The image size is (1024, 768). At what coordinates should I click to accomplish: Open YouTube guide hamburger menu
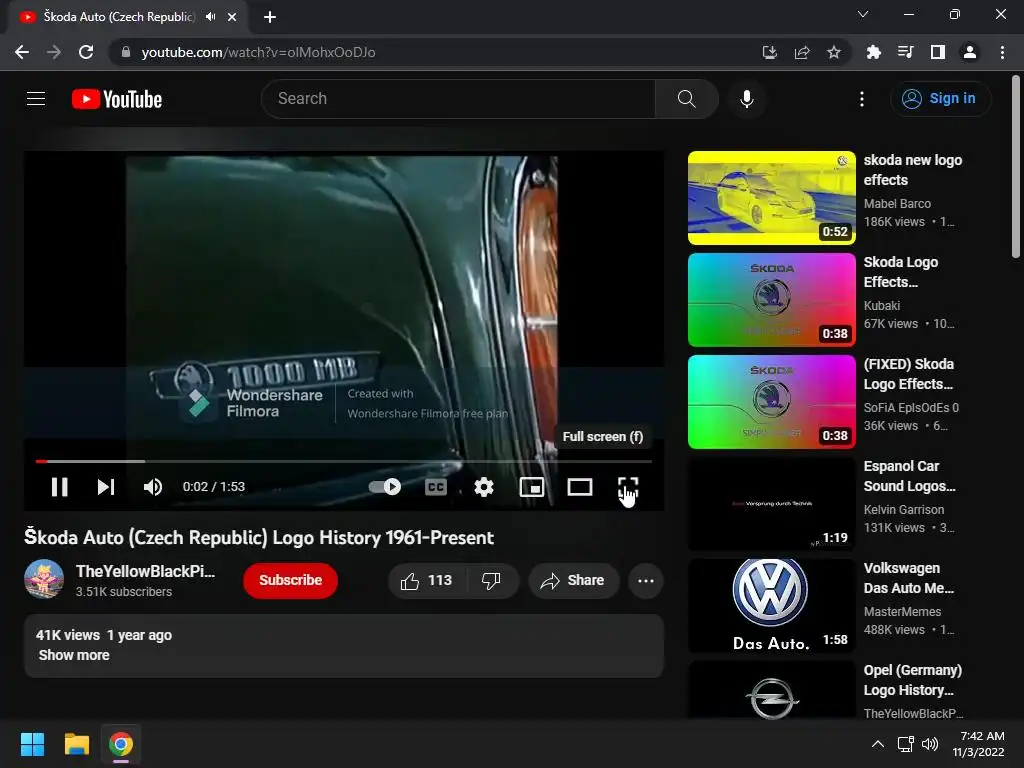pyautogui.click(x=36, y=99)
